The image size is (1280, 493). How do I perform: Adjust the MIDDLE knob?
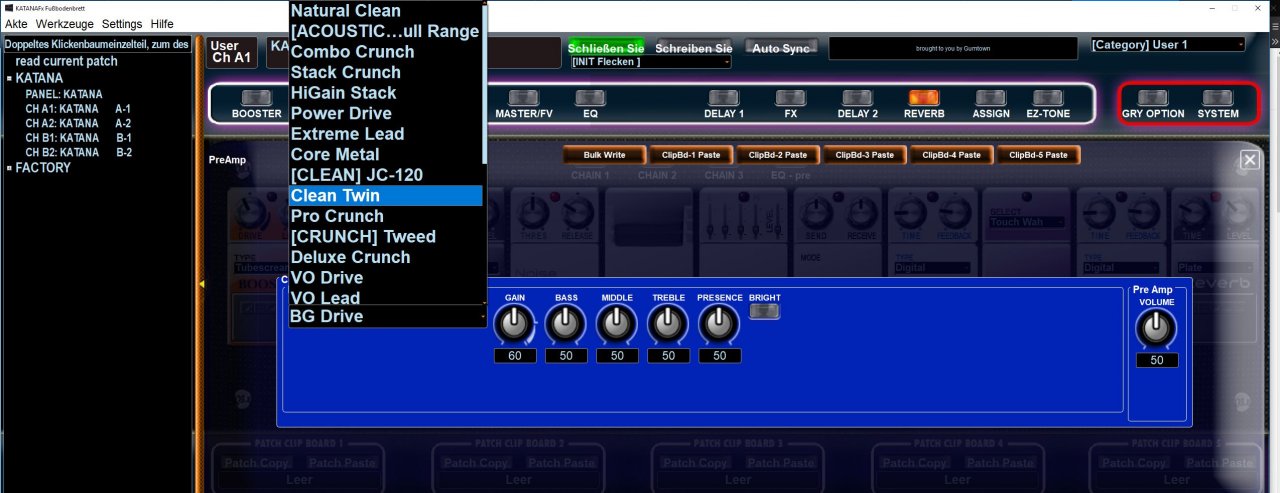click(617, 324)
